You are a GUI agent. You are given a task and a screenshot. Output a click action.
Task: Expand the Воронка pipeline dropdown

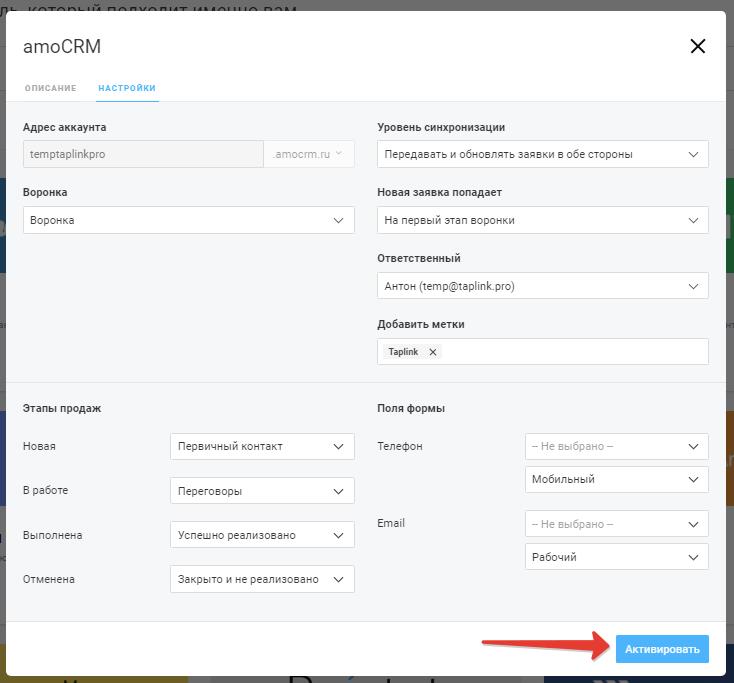click(189, 220)
